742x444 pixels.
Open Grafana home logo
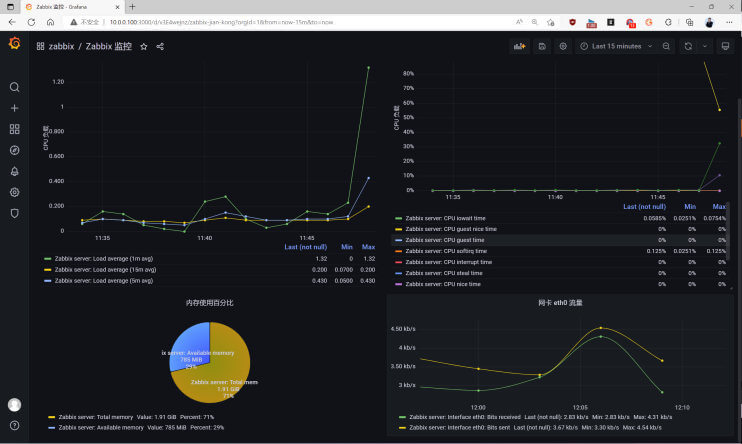15,44
